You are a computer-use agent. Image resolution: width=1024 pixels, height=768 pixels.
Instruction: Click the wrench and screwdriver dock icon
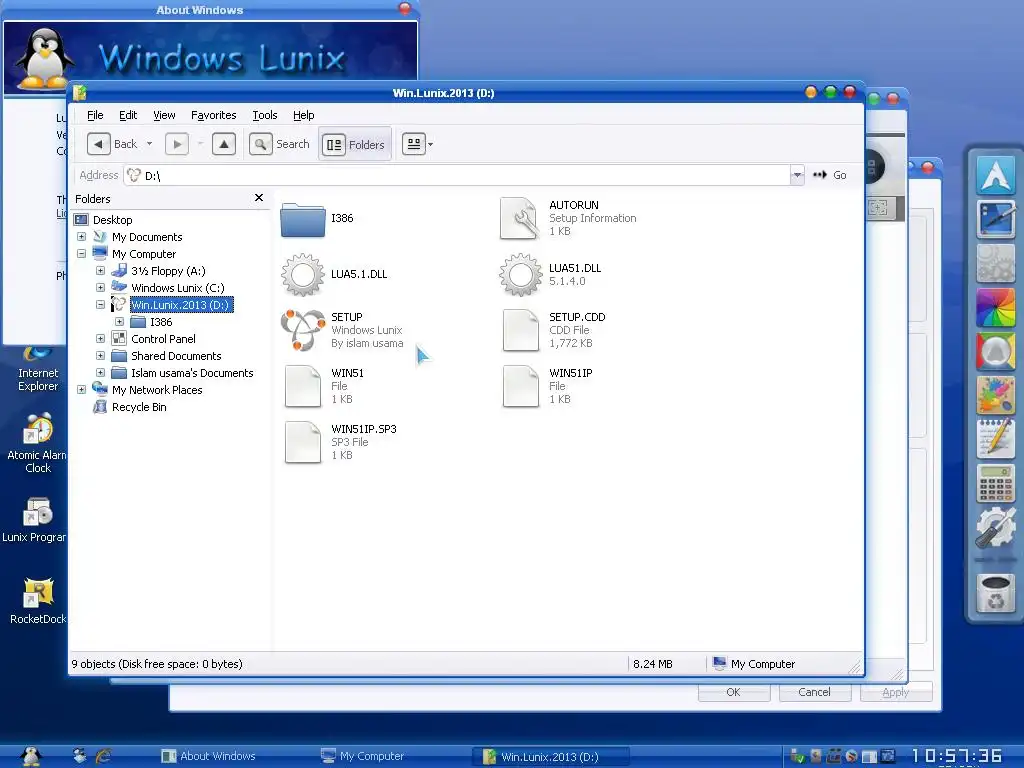(x=995, y=528)
